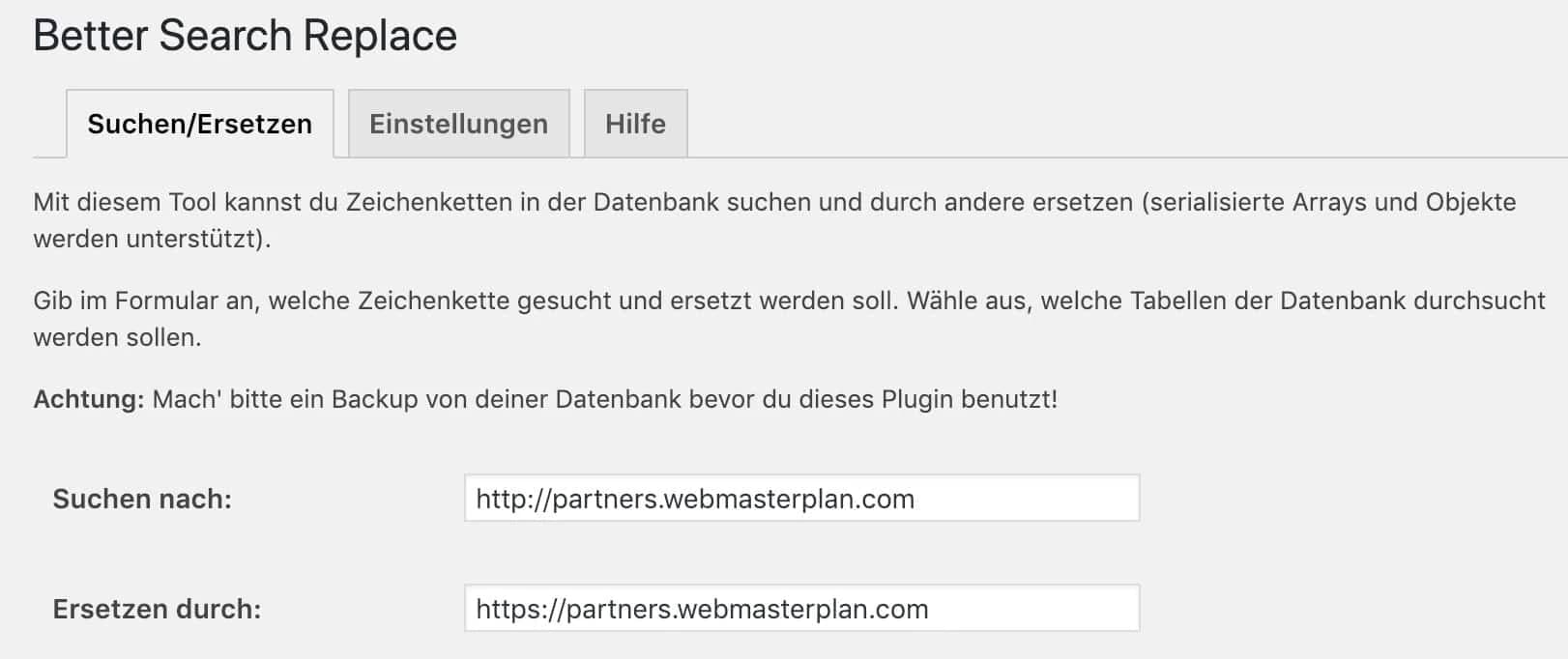
Task: Switch to the Einstellungen tab
Action: [457, 124]
